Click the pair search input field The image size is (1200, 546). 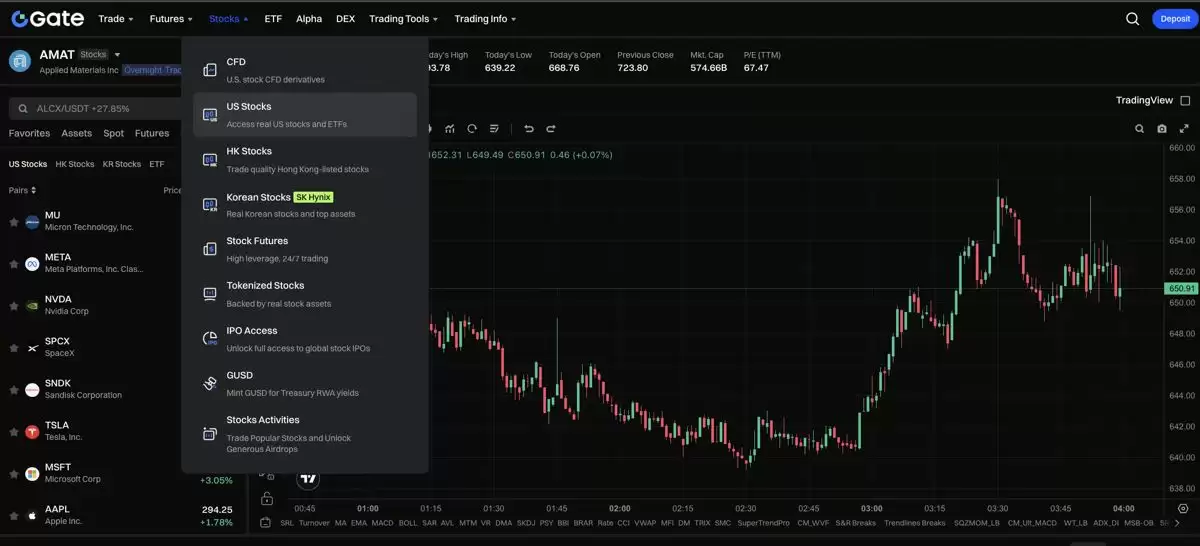(95, 108)
